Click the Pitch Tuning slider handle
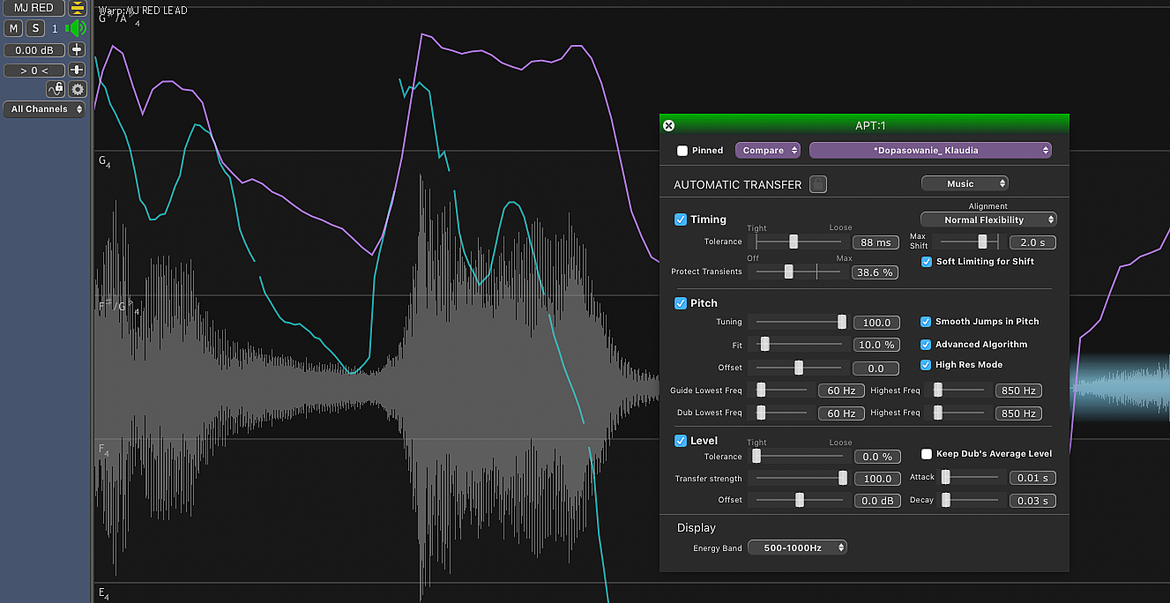The width and height of the screenshot is (1170, 603). point(842,322)
